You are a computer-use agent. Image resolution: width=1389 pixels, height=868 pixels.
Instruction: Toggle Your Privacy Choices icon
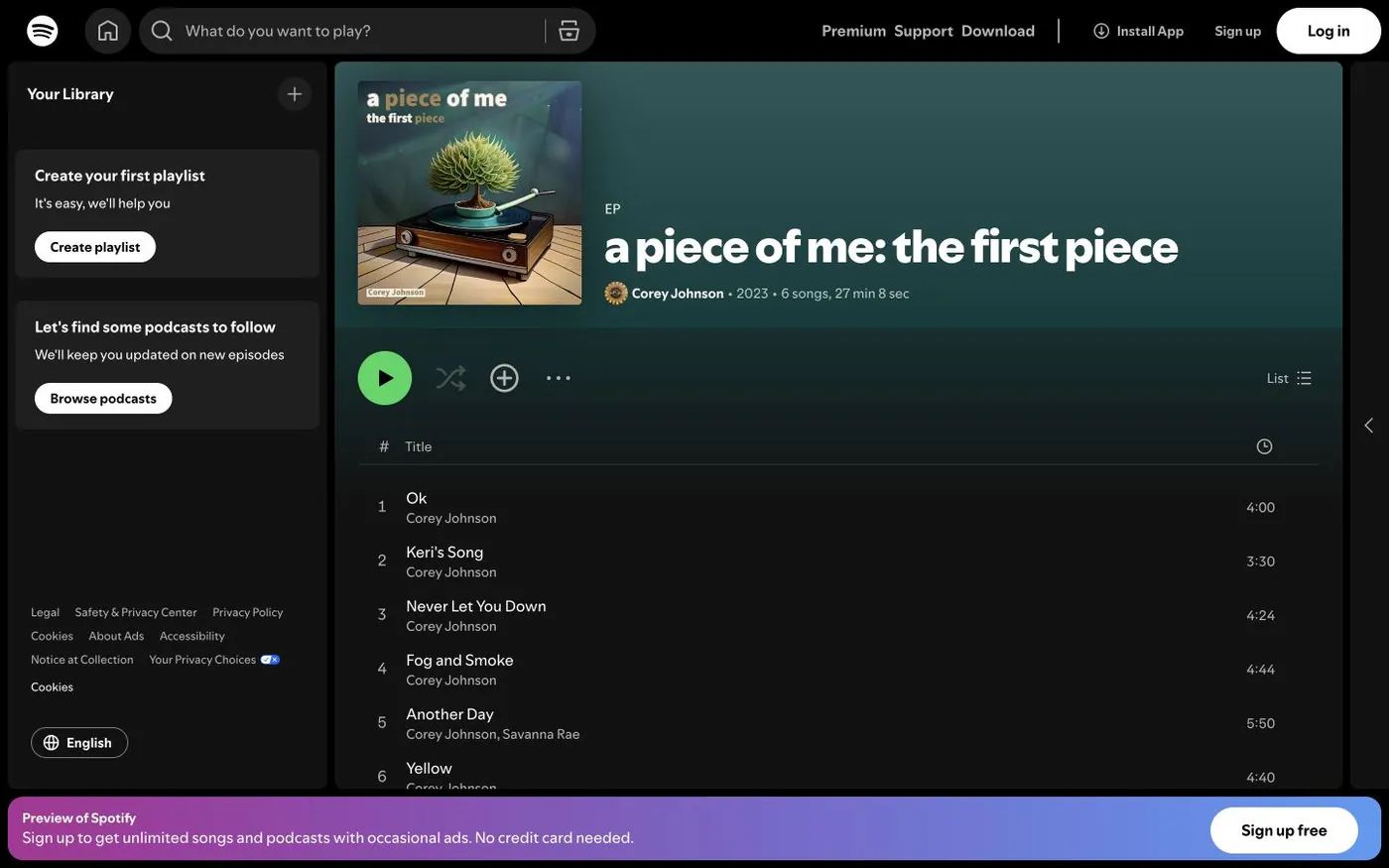click(270, 660)
